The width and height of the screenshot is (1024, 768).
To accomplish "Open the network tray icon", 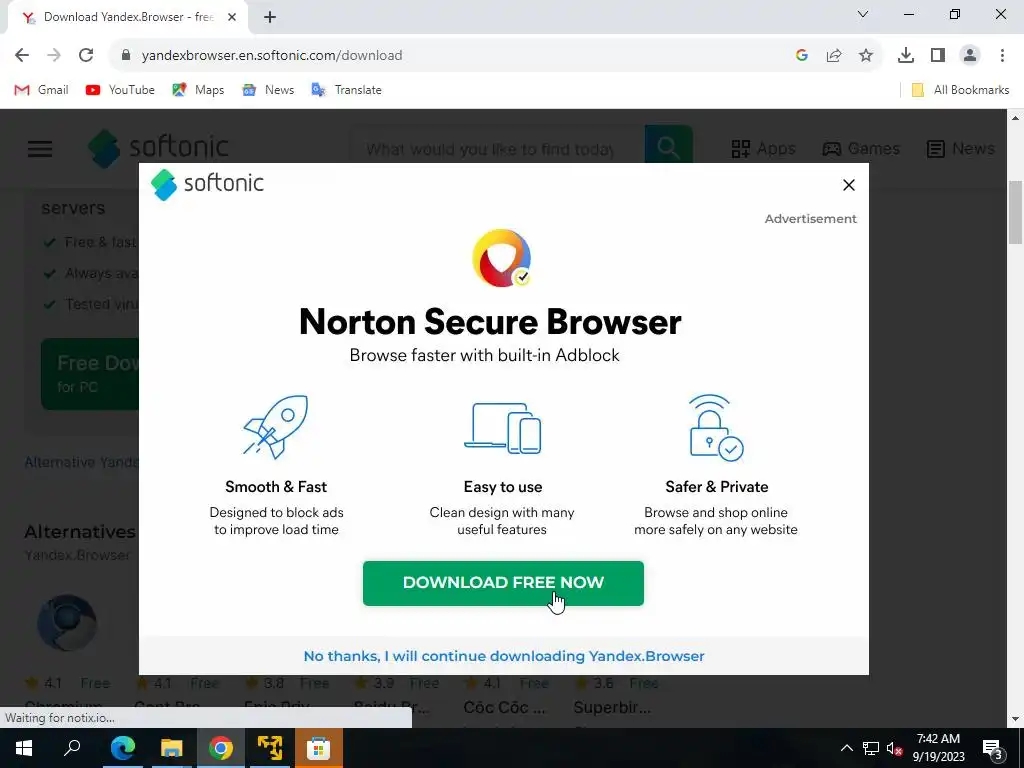I will pyautogui.click(x=871, y=748).
